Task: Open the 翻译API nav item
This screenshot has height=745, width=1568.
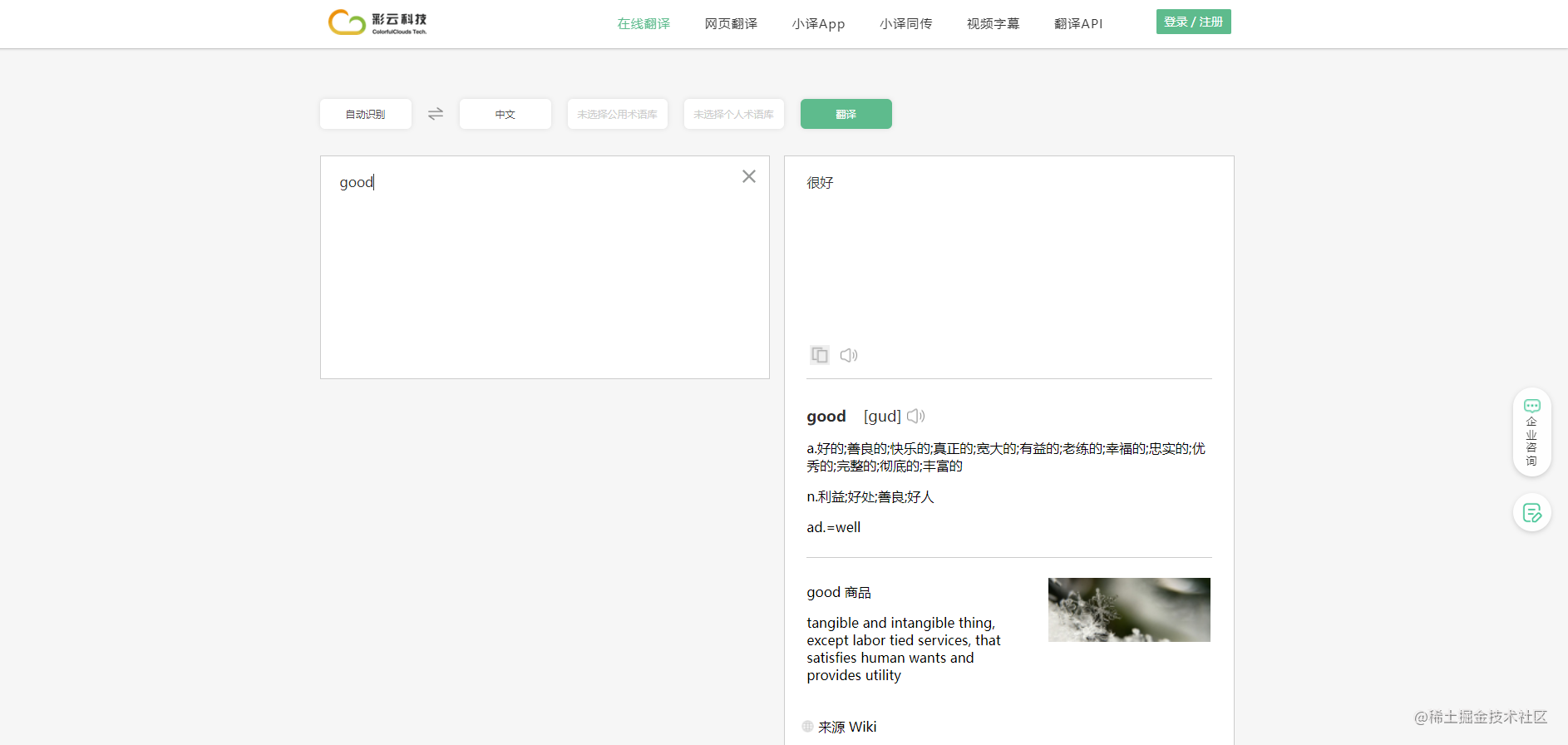Action: point(1078,23)
